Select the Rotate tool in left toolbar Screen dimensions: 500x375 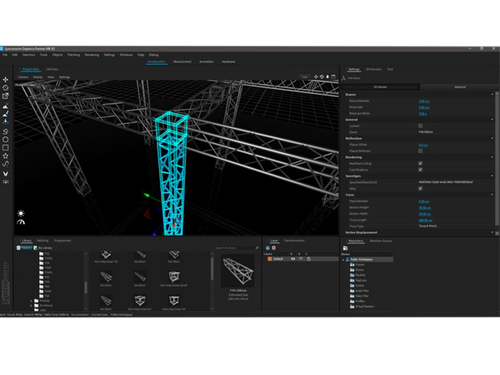[x=6, y=88]
